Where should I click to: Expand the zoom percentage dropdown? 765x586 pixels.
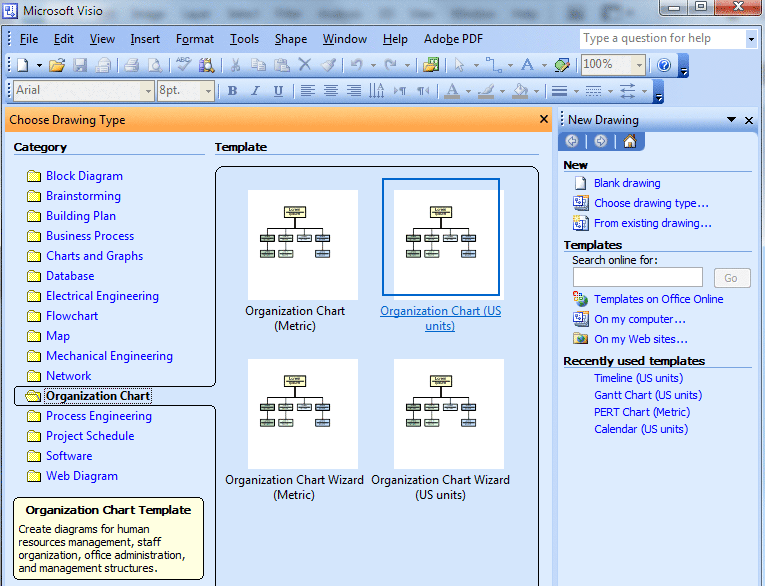coord(639,64)
